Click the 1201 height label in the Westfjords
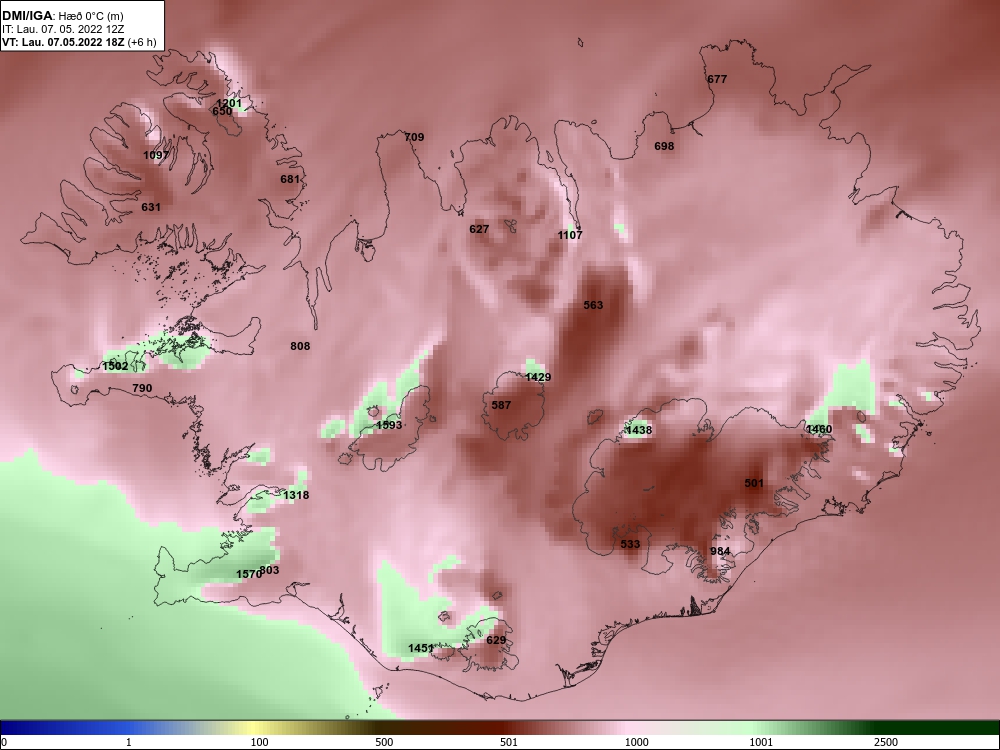1000x750 pixels. (x=229, y=103)
